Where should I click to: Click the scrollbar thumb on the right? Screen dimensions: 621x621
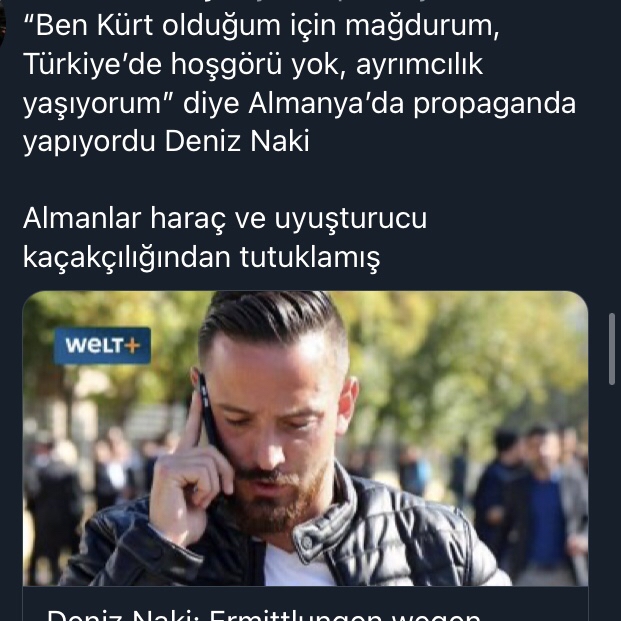coord(612,349)
